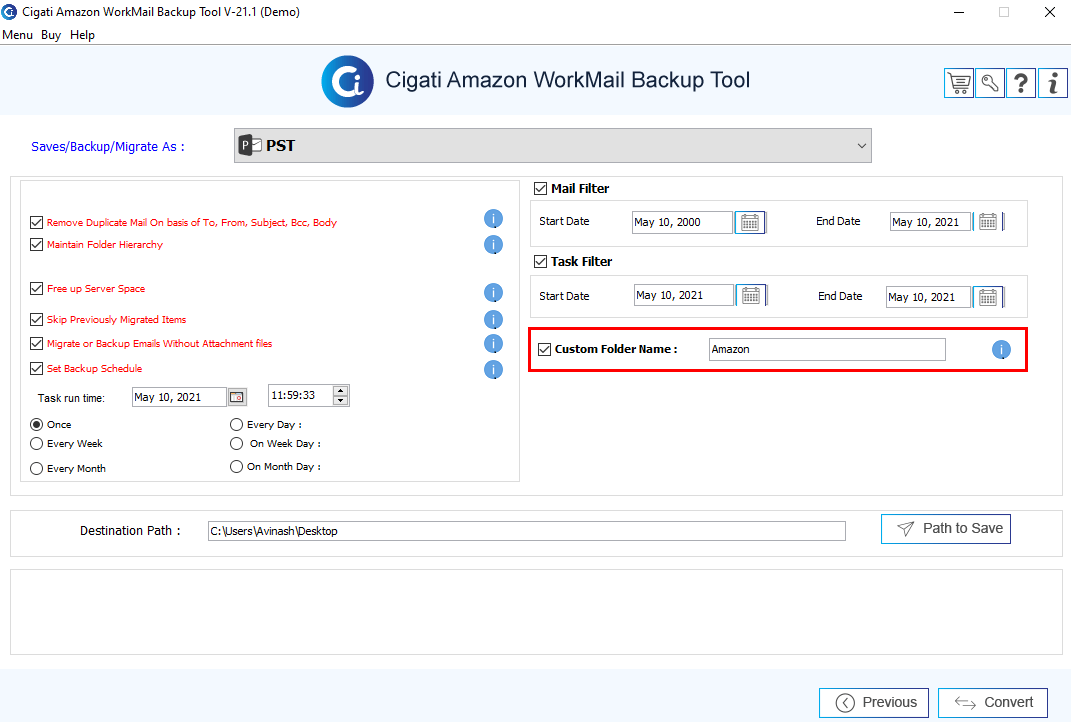The width and height of the screenshot is (1071, 722).
Task: Open the Buy menu
Action: 51,35
